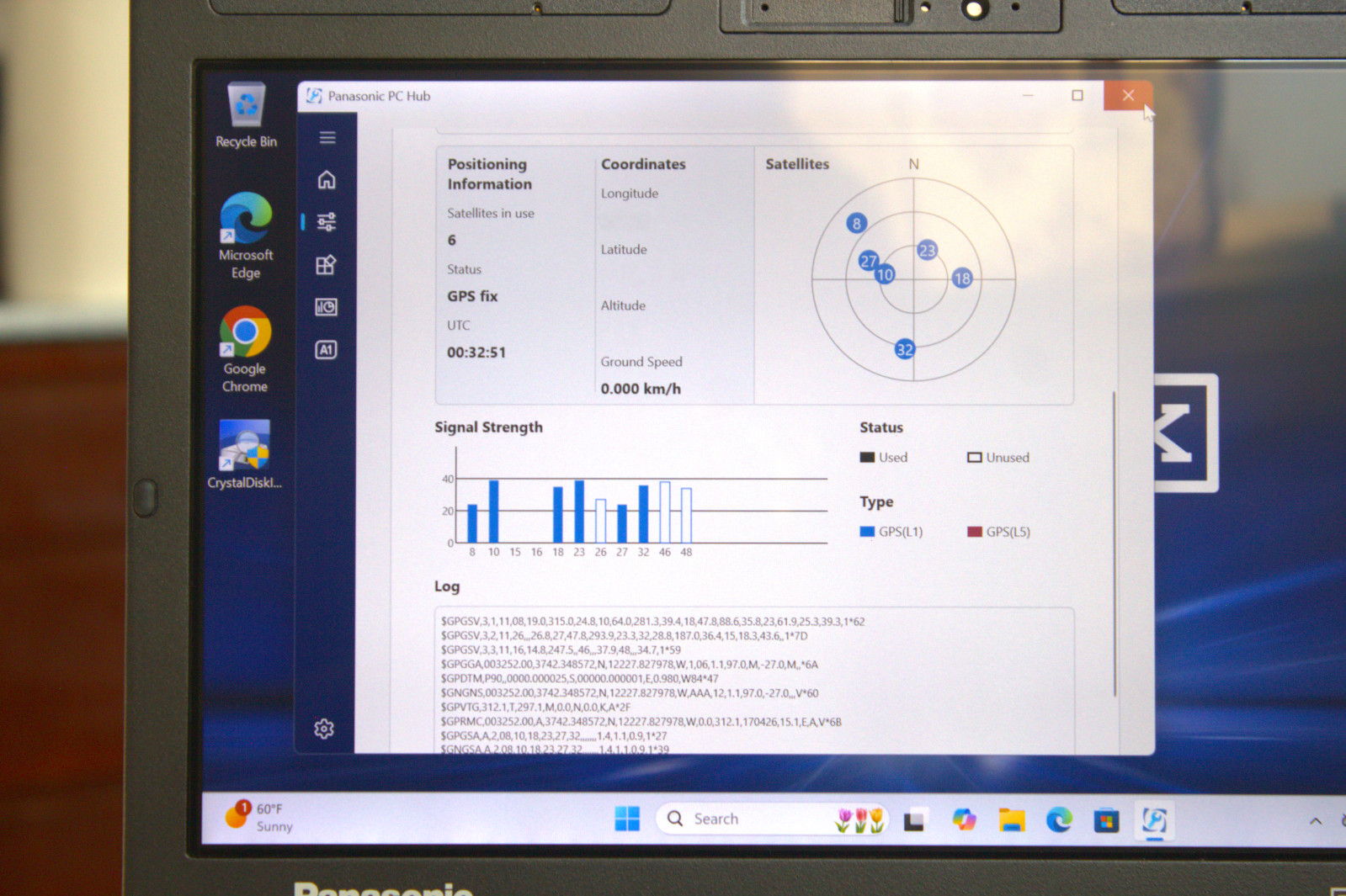Click the $GNGNS line in the Log

point(629,693)
